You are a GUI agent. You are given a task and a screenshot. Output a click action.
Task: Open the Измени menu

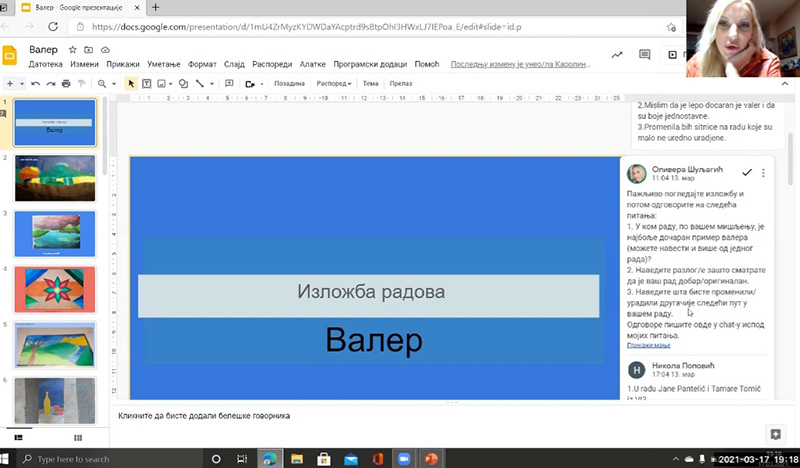coord(84,64)
